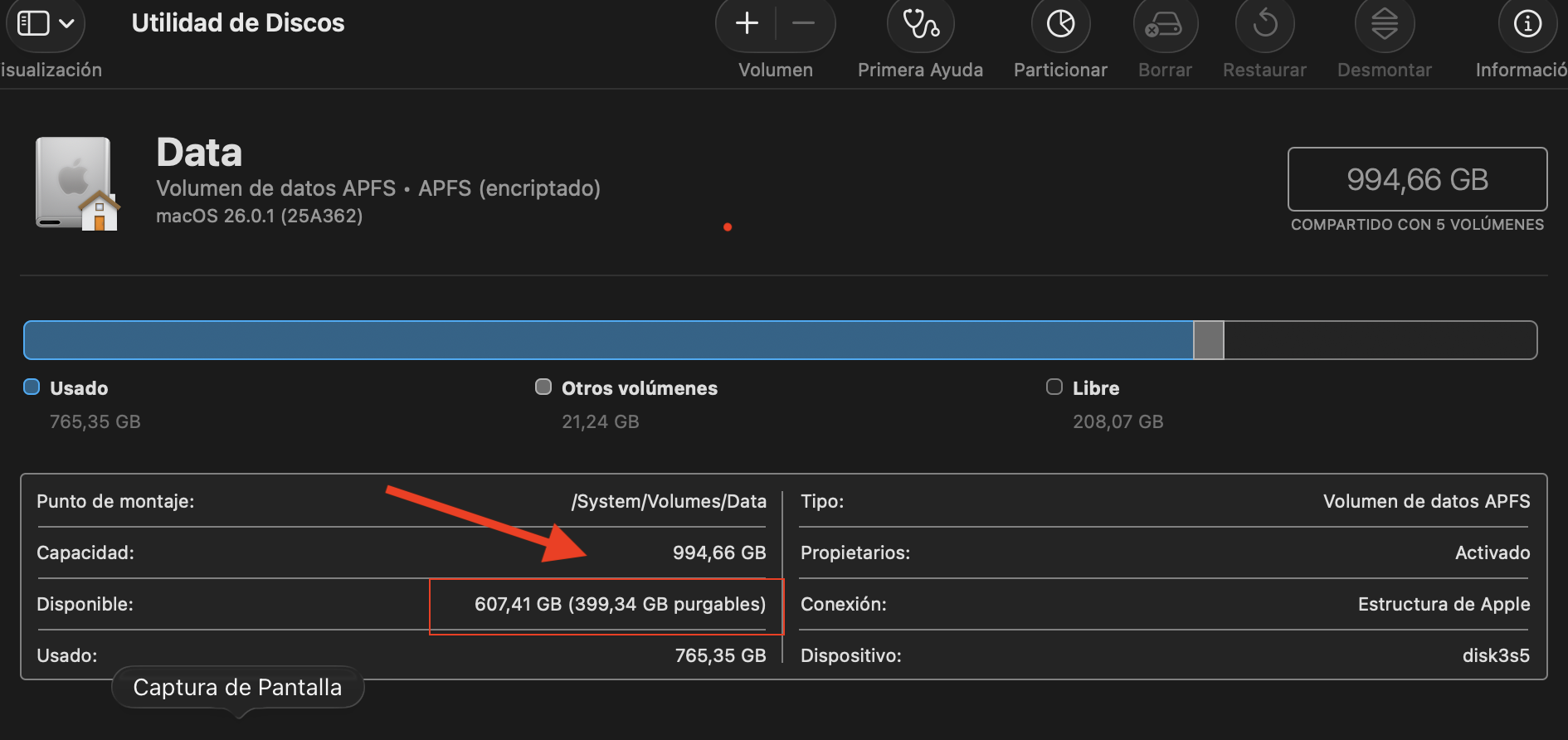Click the Borrar disk erase icon
Viewport: 1568px width, 740px height.
1164,26
